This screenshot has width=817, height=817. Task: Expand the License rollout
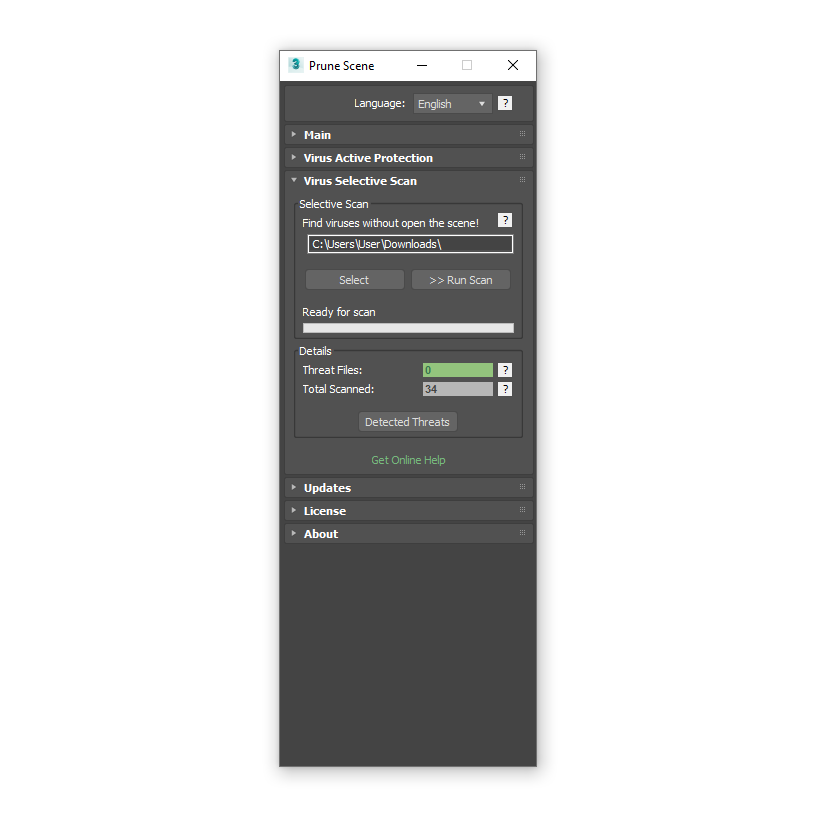pos(408,511)
